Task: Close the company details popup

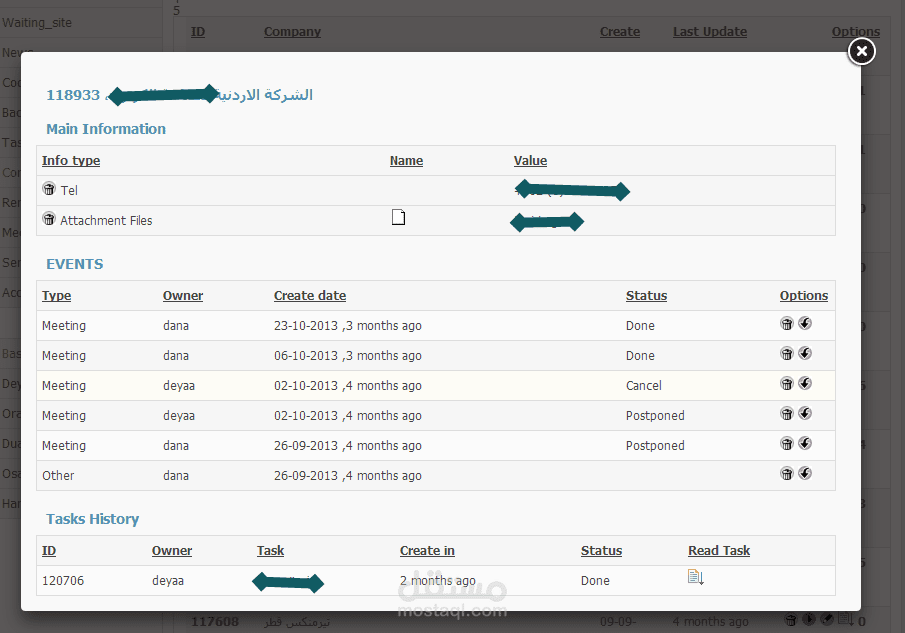Action: (x=862, y=51)
